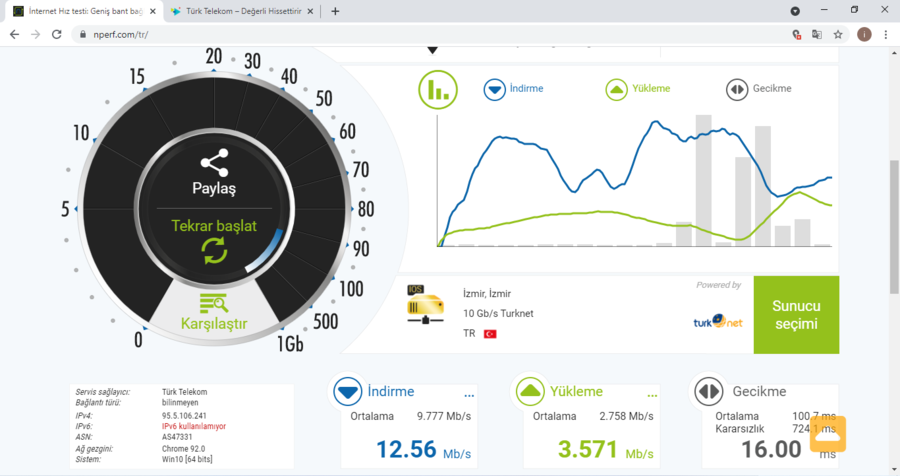
Task: Click the scrollbar down arrow
Action: (895, 470)
